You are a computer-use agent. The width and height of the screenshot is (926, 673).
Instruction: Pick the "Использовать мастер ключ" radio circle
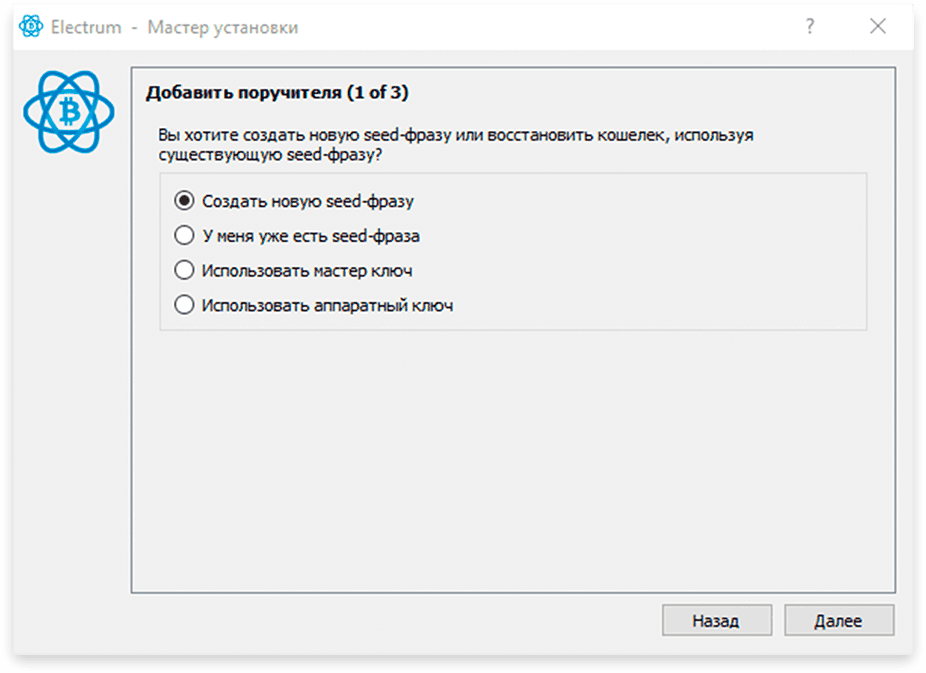(184, 270)
